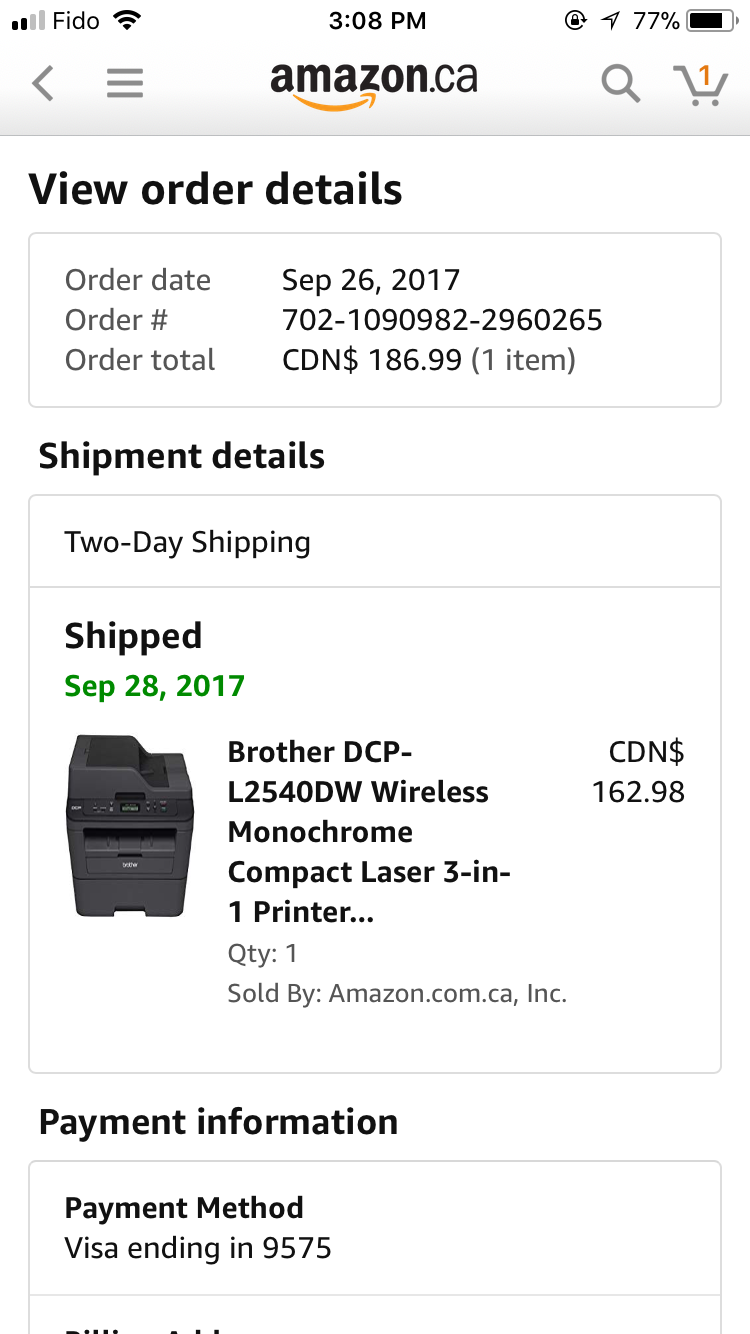
Task: Tap the 3:08 PM clock
Action: coord(377,20)
